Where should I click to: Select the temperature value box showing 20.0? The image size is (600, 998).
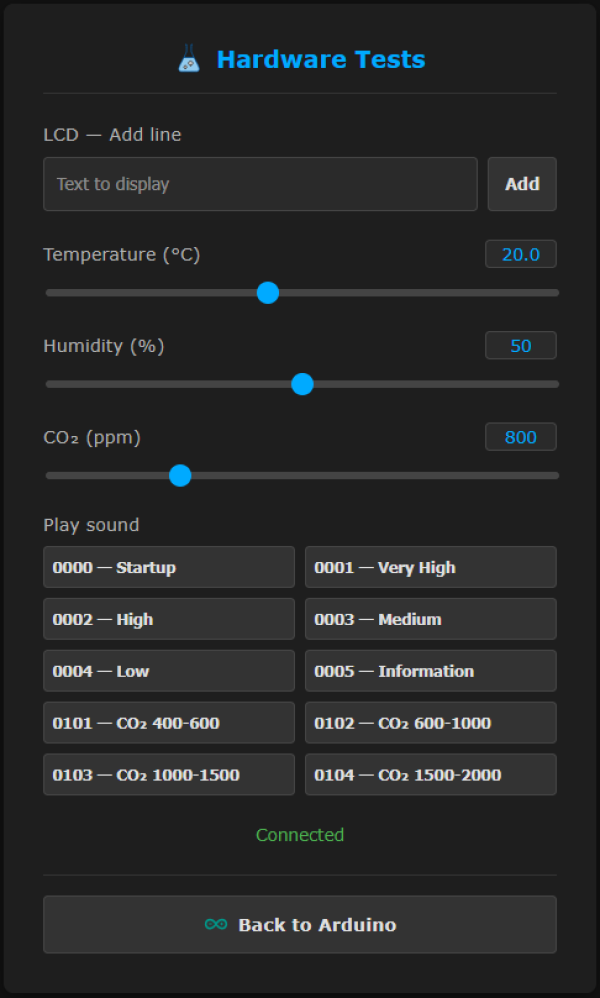pos(520,255)
